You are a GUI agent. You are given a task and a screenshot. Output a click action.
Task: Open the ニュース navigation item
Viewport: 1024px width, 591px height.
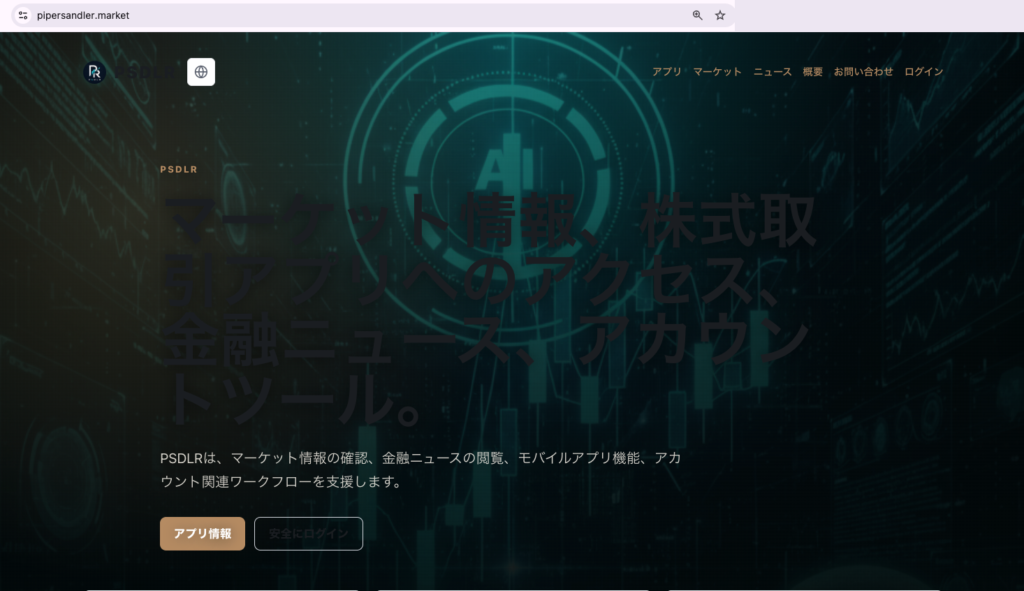[773, 72]
